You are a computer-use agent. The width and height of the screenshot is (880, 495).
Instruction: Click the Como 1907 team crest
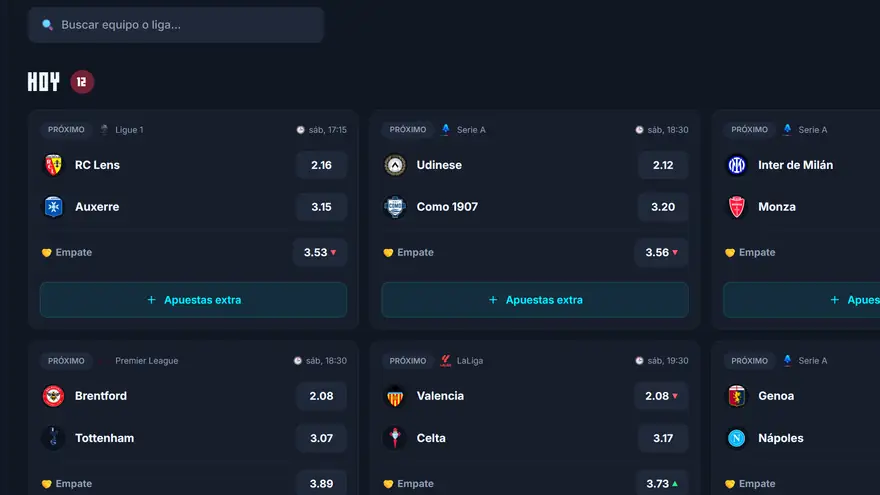[395, 207]
